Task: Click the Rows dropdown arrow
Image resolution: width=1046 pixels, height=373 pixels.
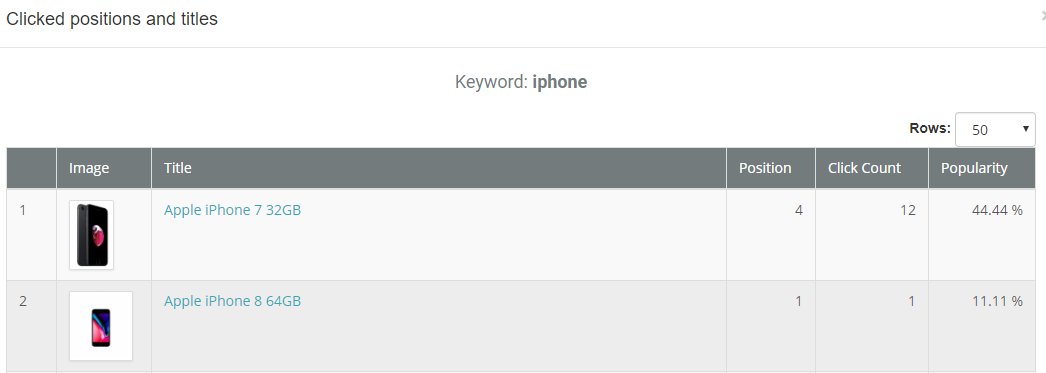Action: pyautogui.click(x=1025, y=129)
